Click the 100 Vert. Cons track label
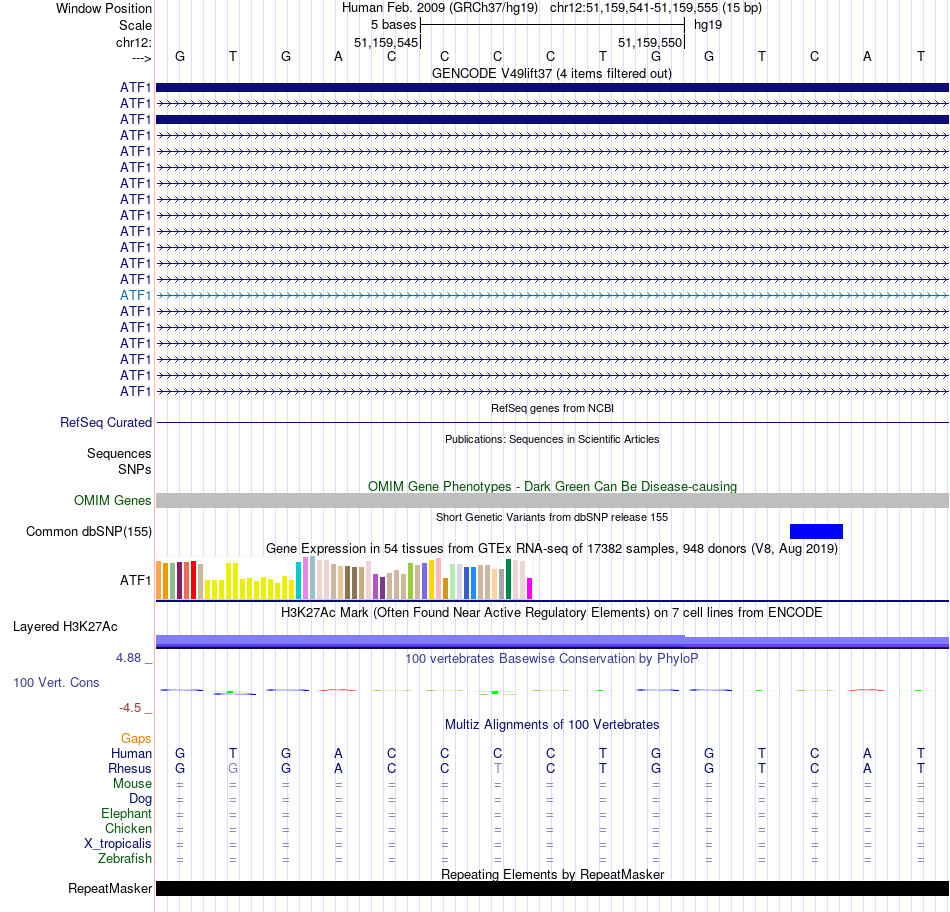 [x=56, y=682]
